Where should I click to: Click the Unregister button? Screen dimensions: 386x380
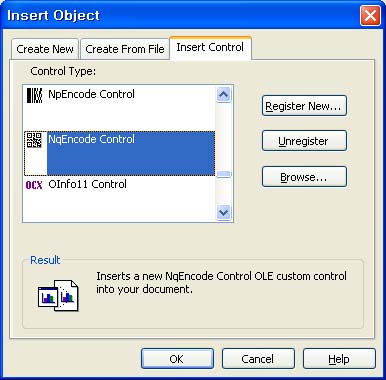click(x=304, y=141)
